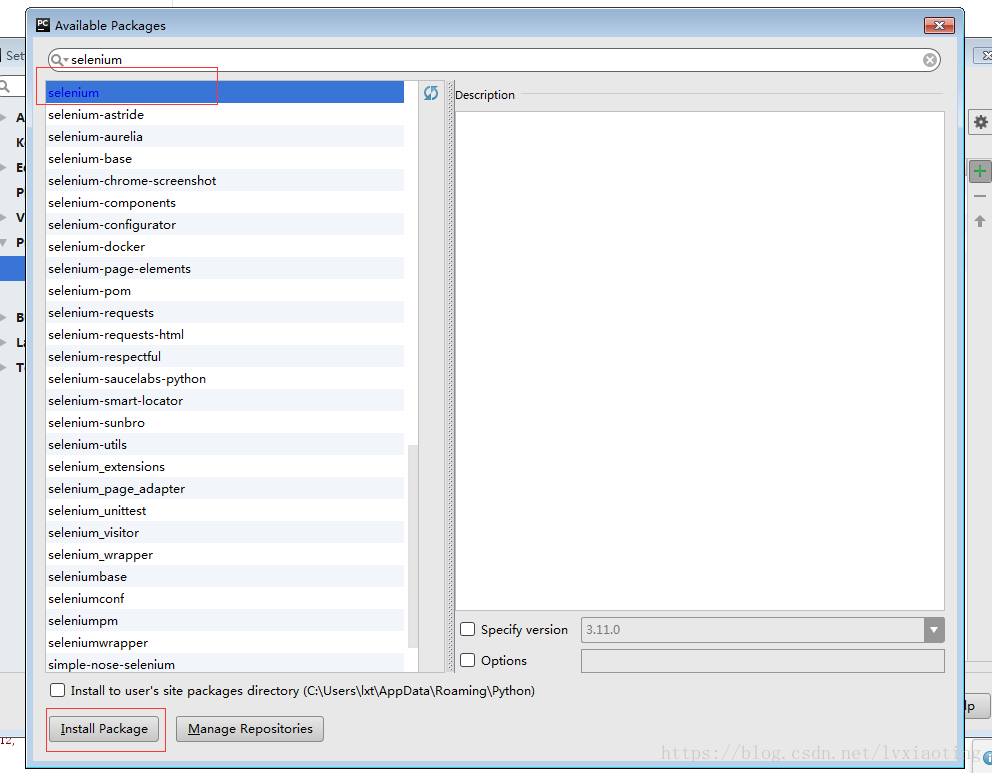992x773 pixels.
Task: Click the upgrade arrow icon behind dialog
Action: point(980,221)
